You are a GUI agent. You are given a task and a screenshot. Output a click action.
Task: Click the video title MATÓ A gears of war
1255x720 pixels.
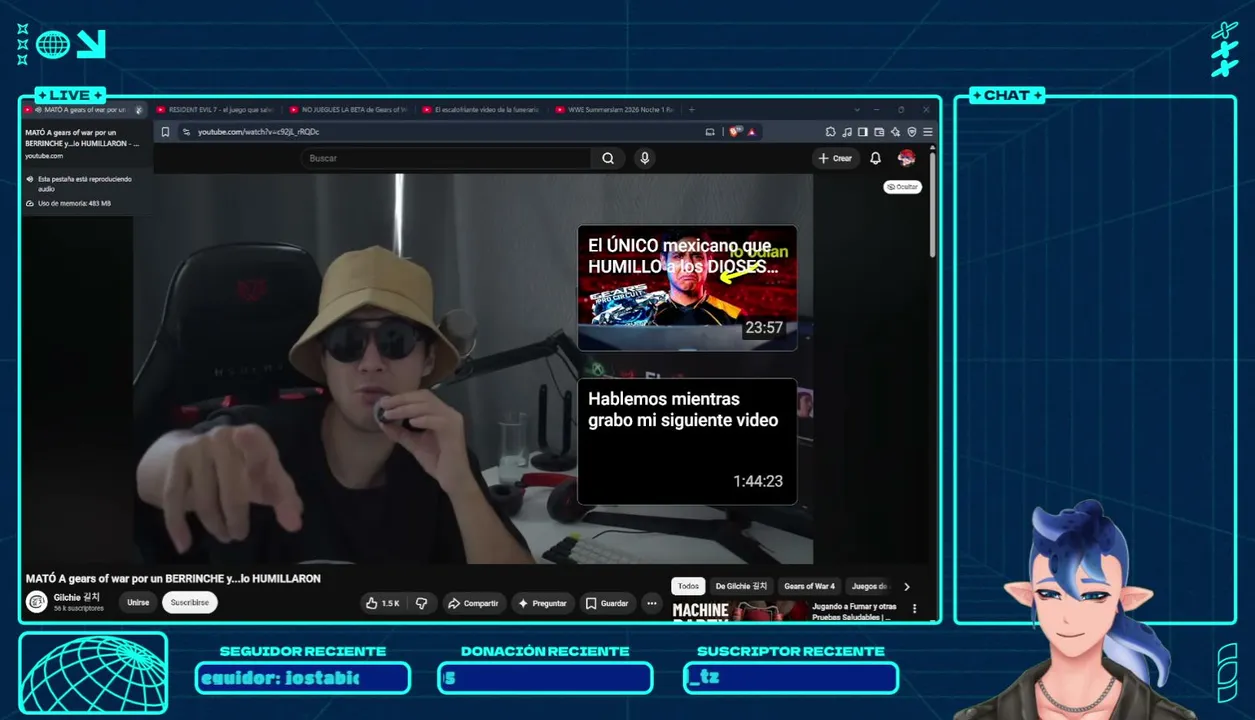point(173,579)
